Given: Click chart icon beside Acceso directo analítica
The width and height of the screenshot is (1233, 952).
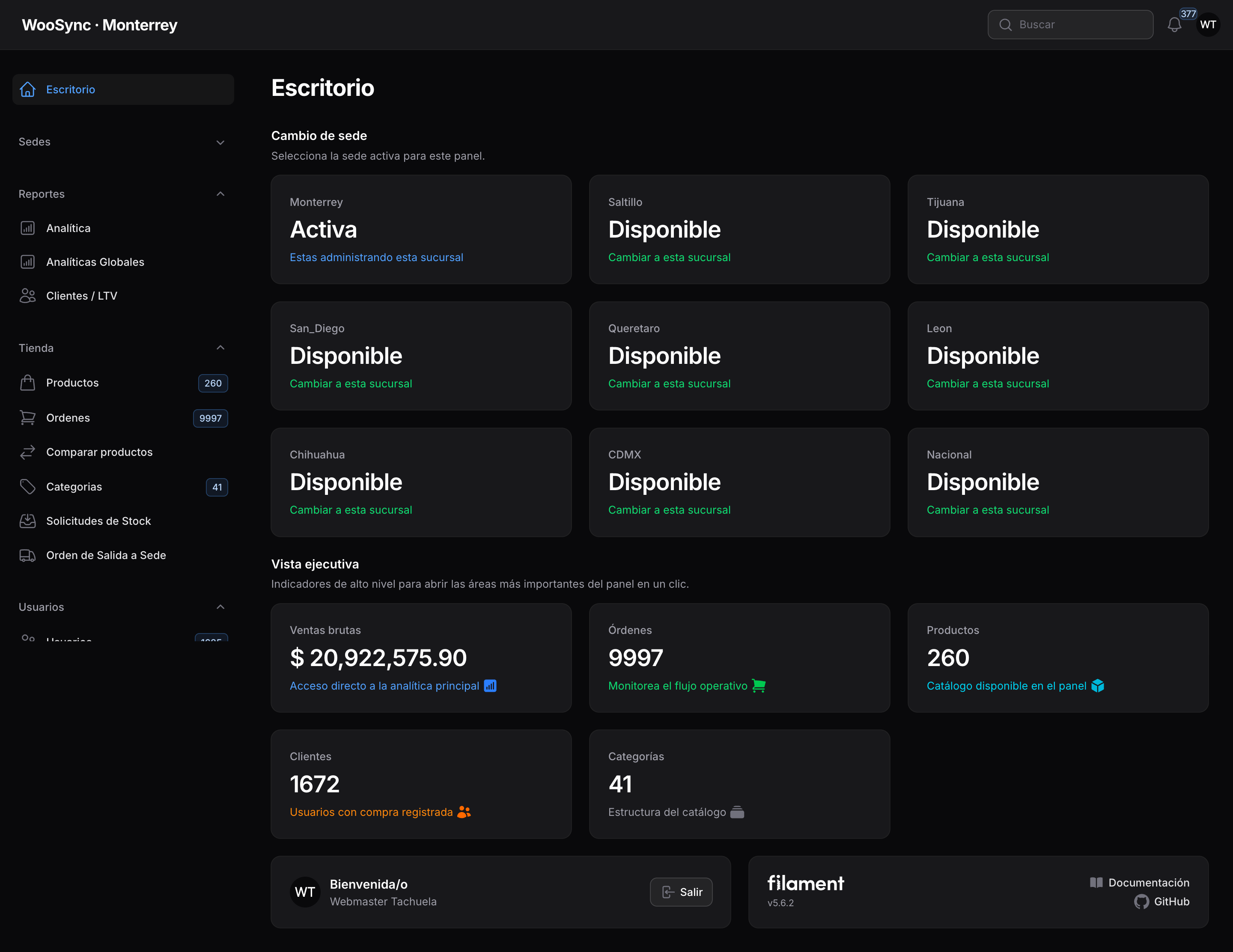Looking at the screenshot, I should pos(490,686).
